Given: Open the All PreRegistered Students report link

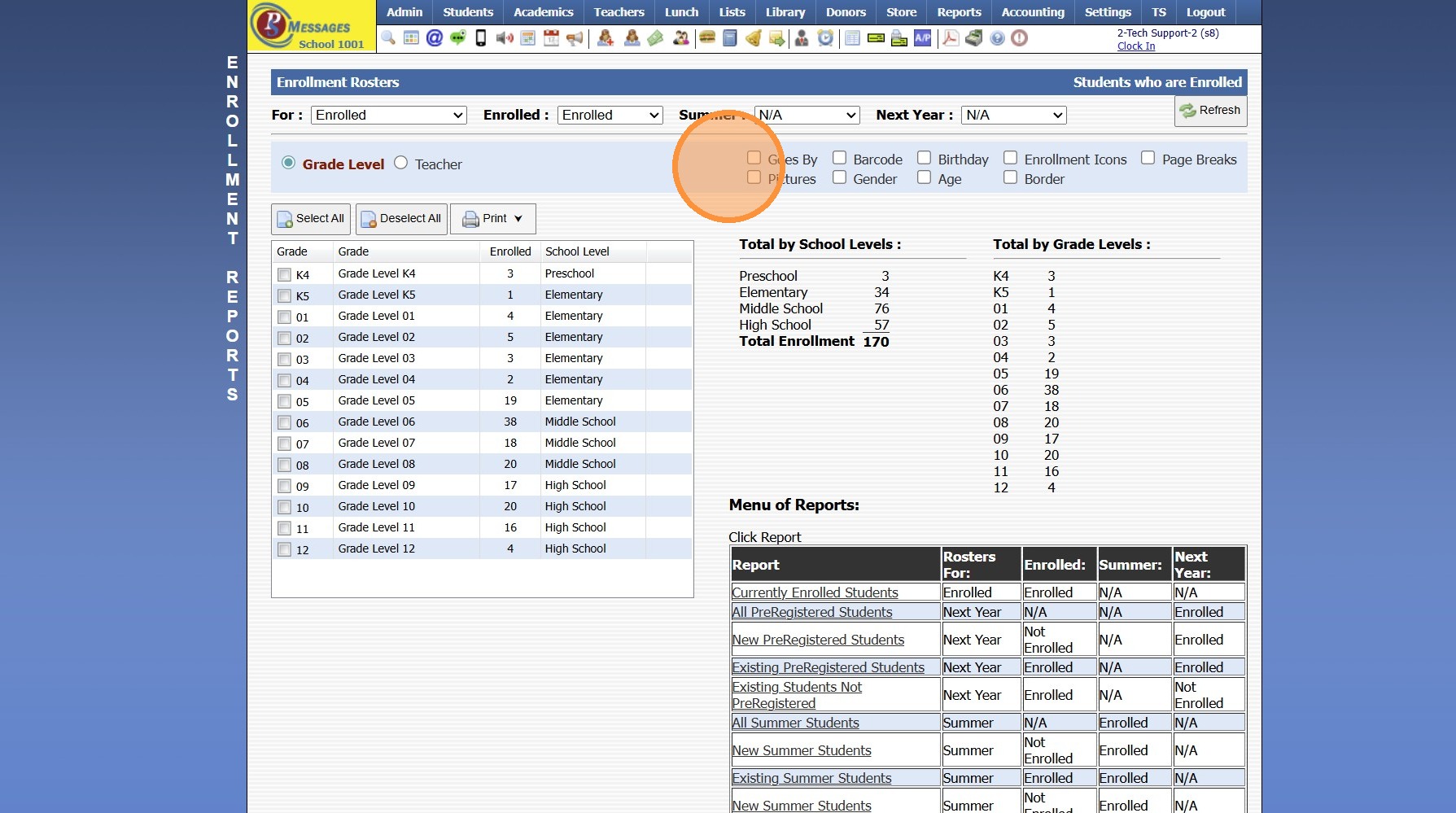Looking at the screenshot, I should (x=811, y=612).
